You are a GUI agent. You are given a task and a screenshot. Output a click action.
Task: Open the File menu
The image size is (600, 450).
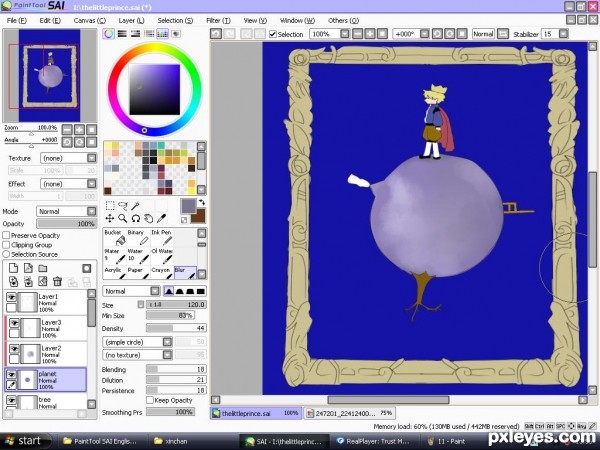pos(17,21)
